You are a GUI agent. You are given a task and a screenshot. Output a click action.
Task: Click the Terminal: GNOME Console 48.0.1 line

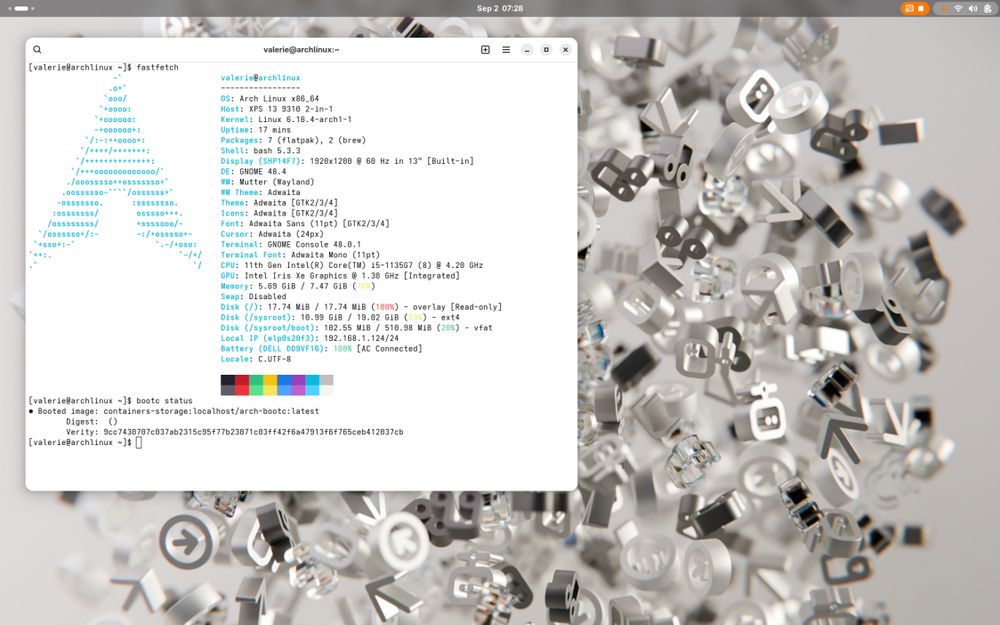point(291,244)
